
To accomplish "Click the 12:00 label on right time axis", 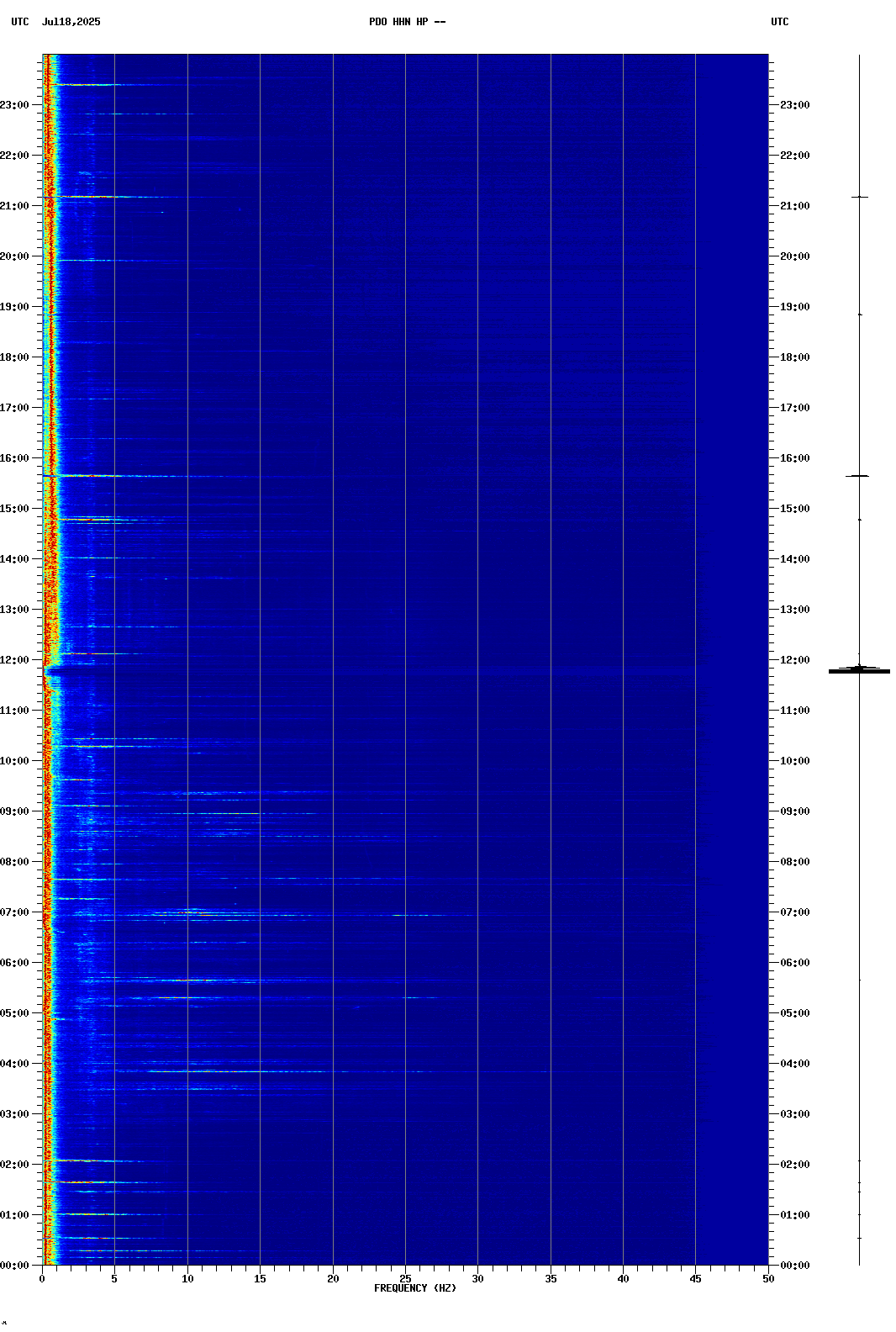I will pos(795,660).
